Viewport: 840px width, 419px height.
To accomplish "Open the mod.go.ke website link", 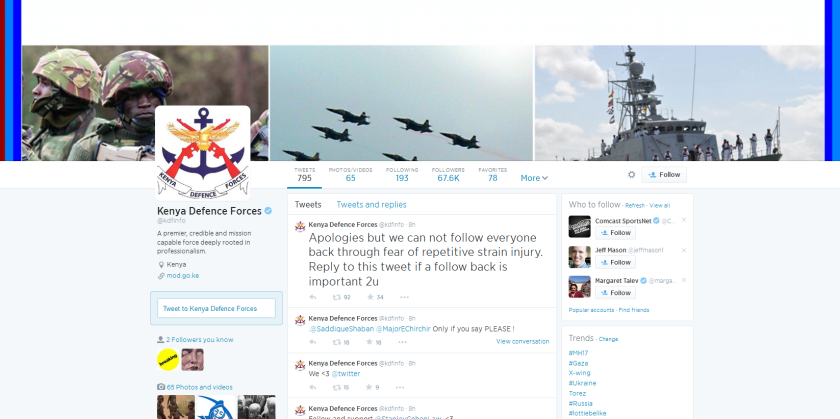I will (183, 276).
